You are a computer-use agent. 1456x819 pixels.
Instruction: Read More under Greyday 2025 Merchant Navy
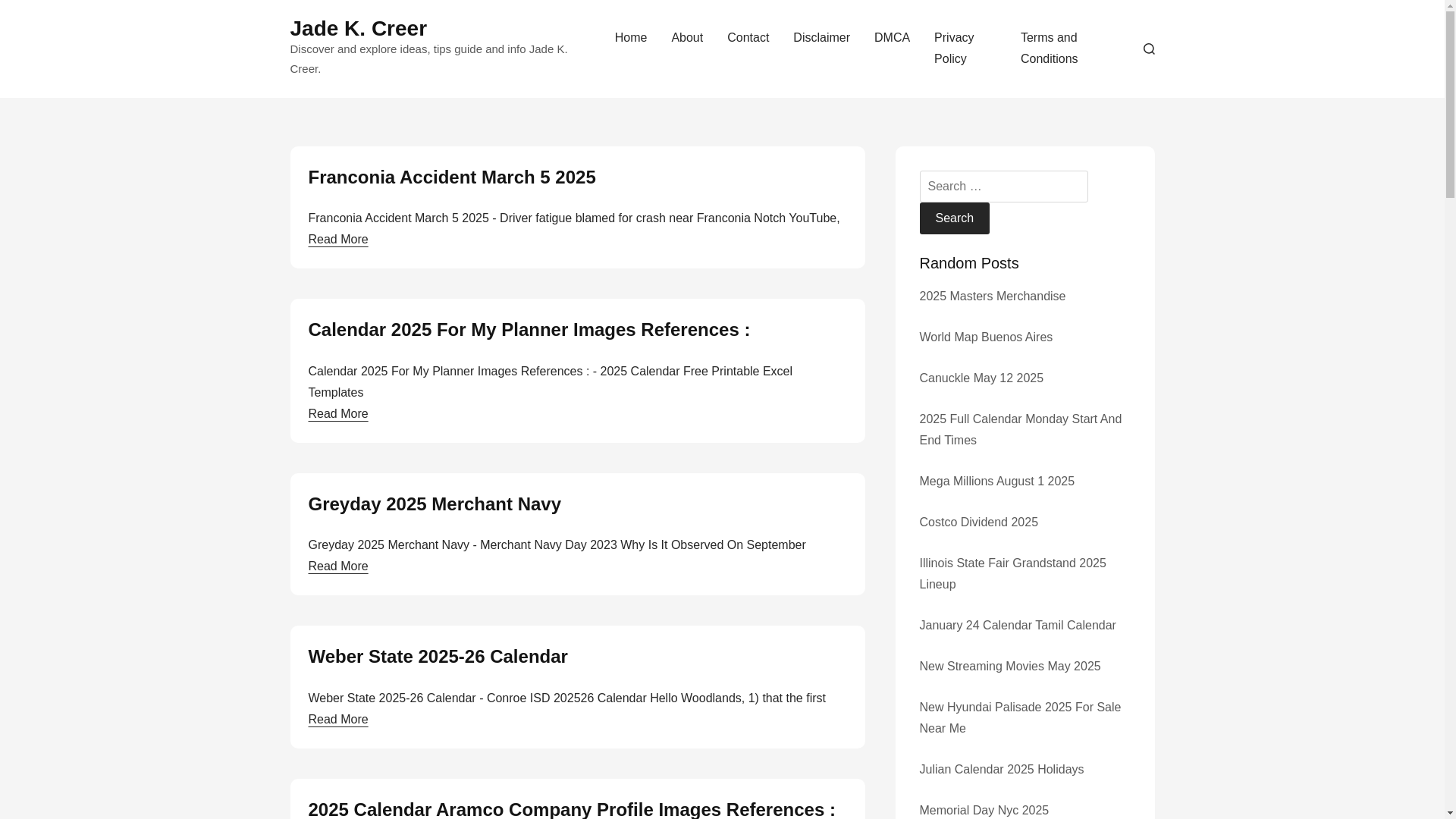click(337, 566)
